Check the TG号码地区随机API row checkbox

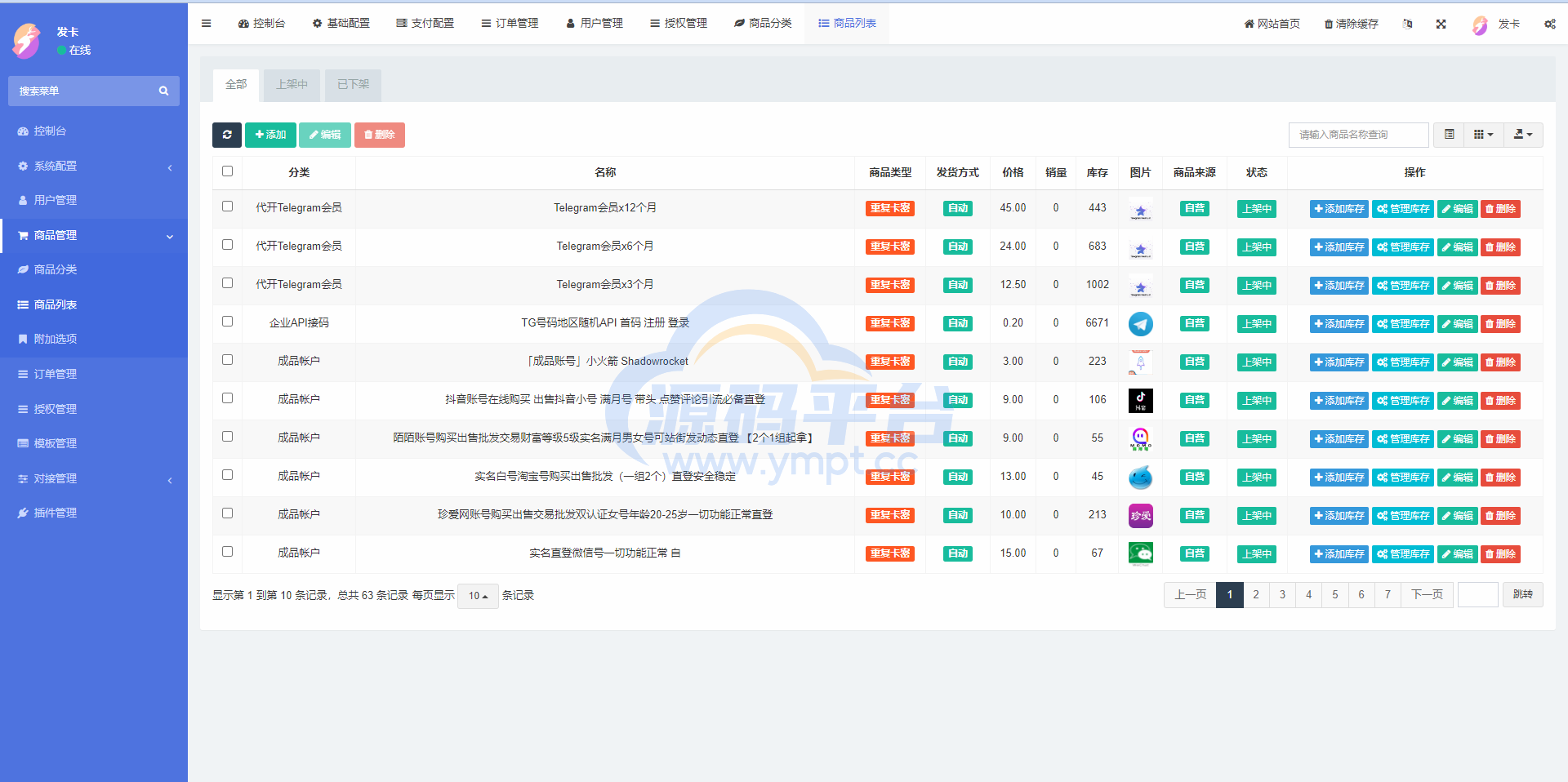(227, 322)
